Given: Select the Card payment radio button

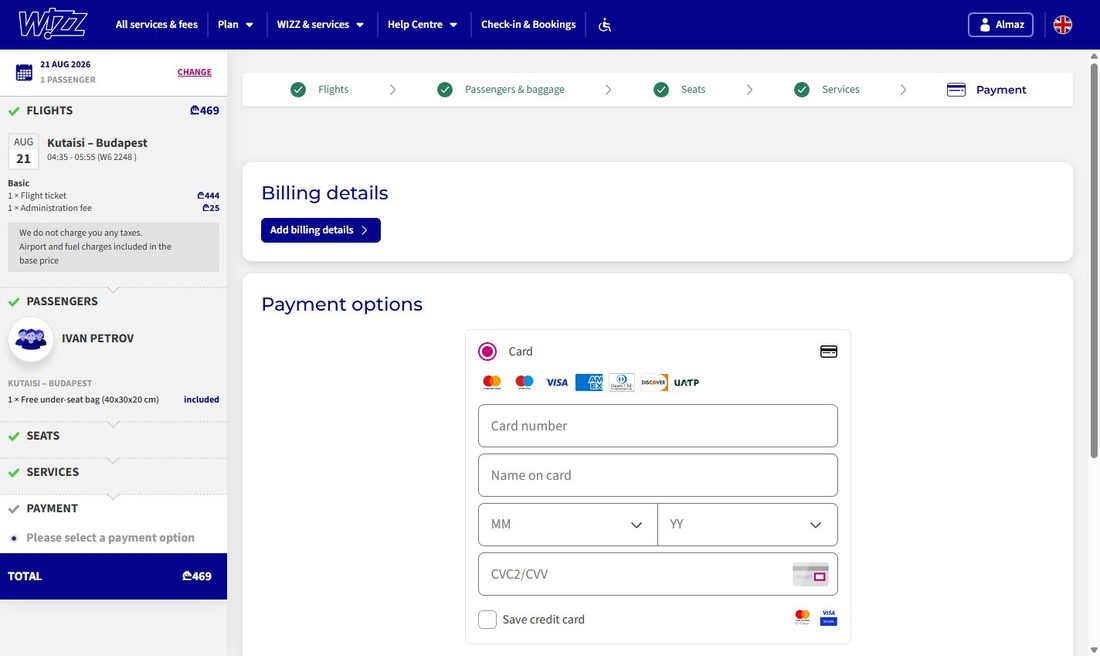Looking at the screenshot, I should coord(487,352).
